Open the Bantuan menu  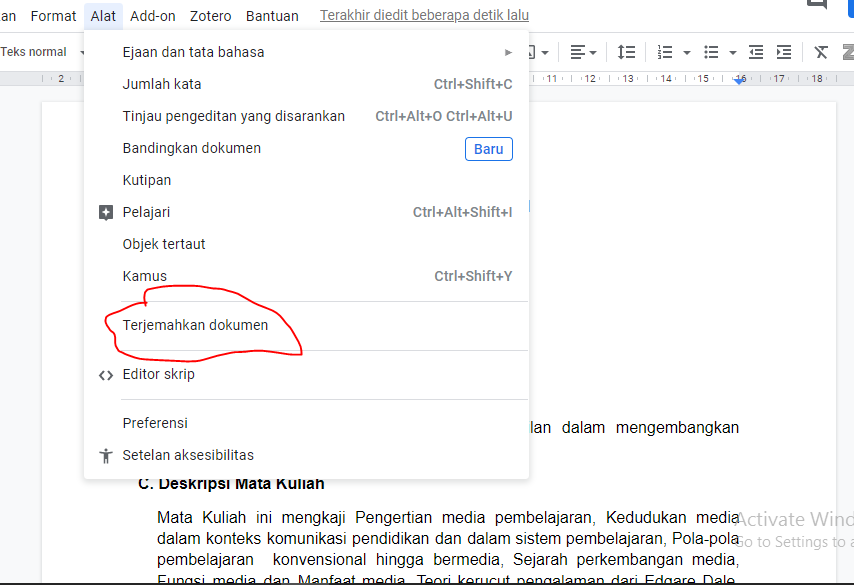click(272, 16)
